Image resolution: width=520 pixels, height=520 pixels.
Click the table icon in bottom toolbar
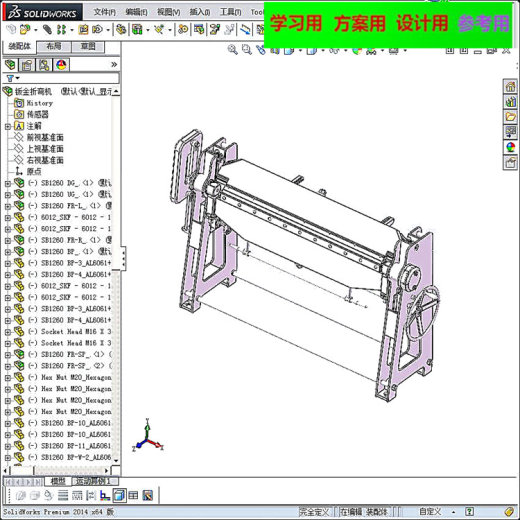[x=133, y=496]
